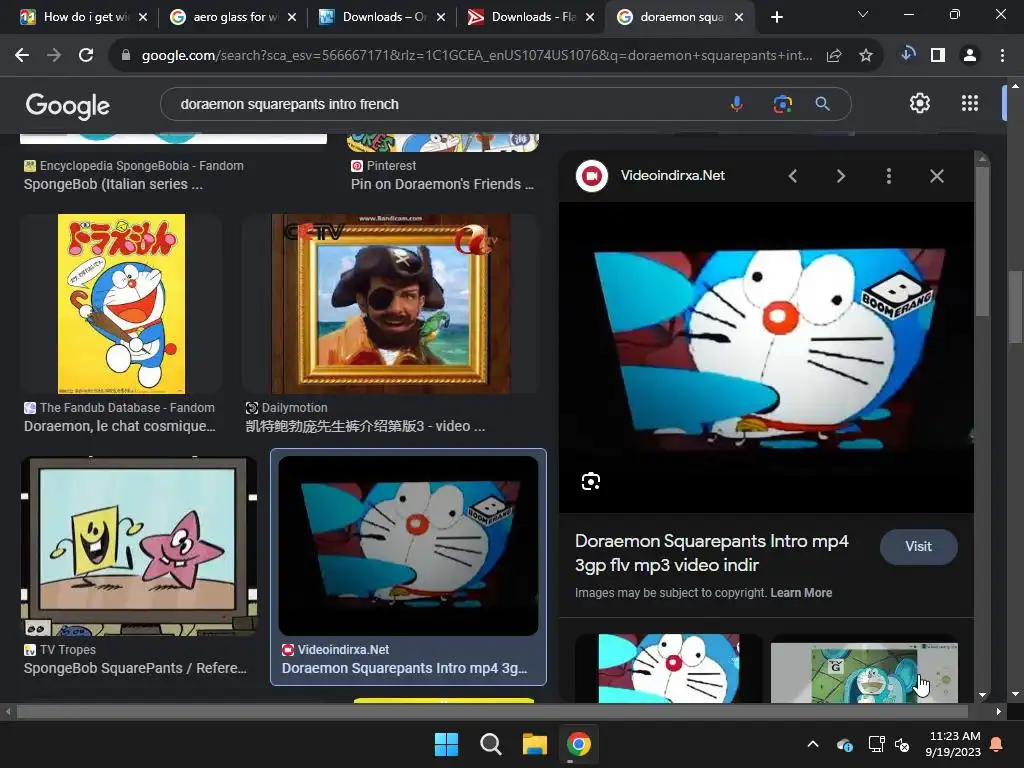Viewport: 1024px width, 768px height.
Task: Close the 'doraemon squa' tab
Action: (x=739, y=17)
